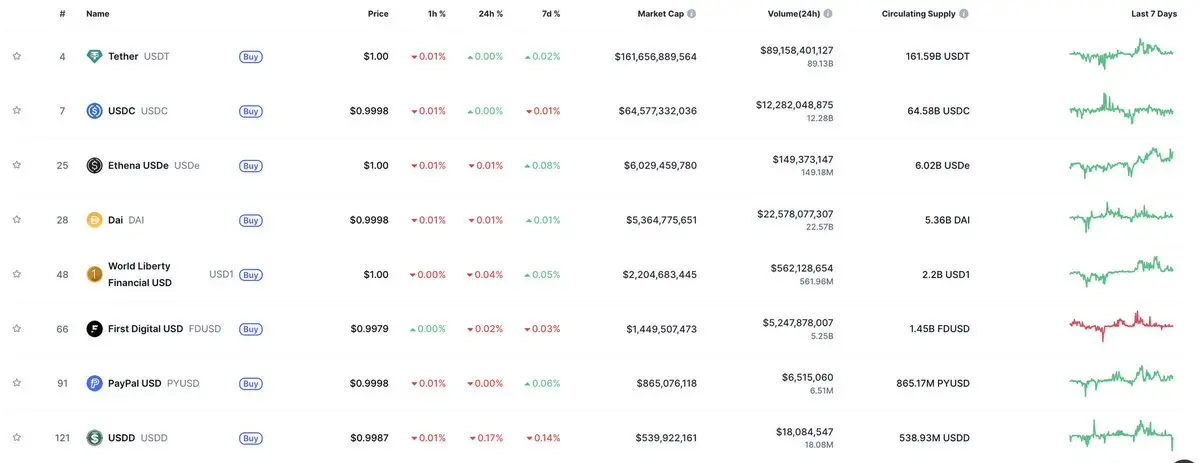Click the First Digital USD logo icon
This screenshot has height=463, width=1199.
[94, 329]
